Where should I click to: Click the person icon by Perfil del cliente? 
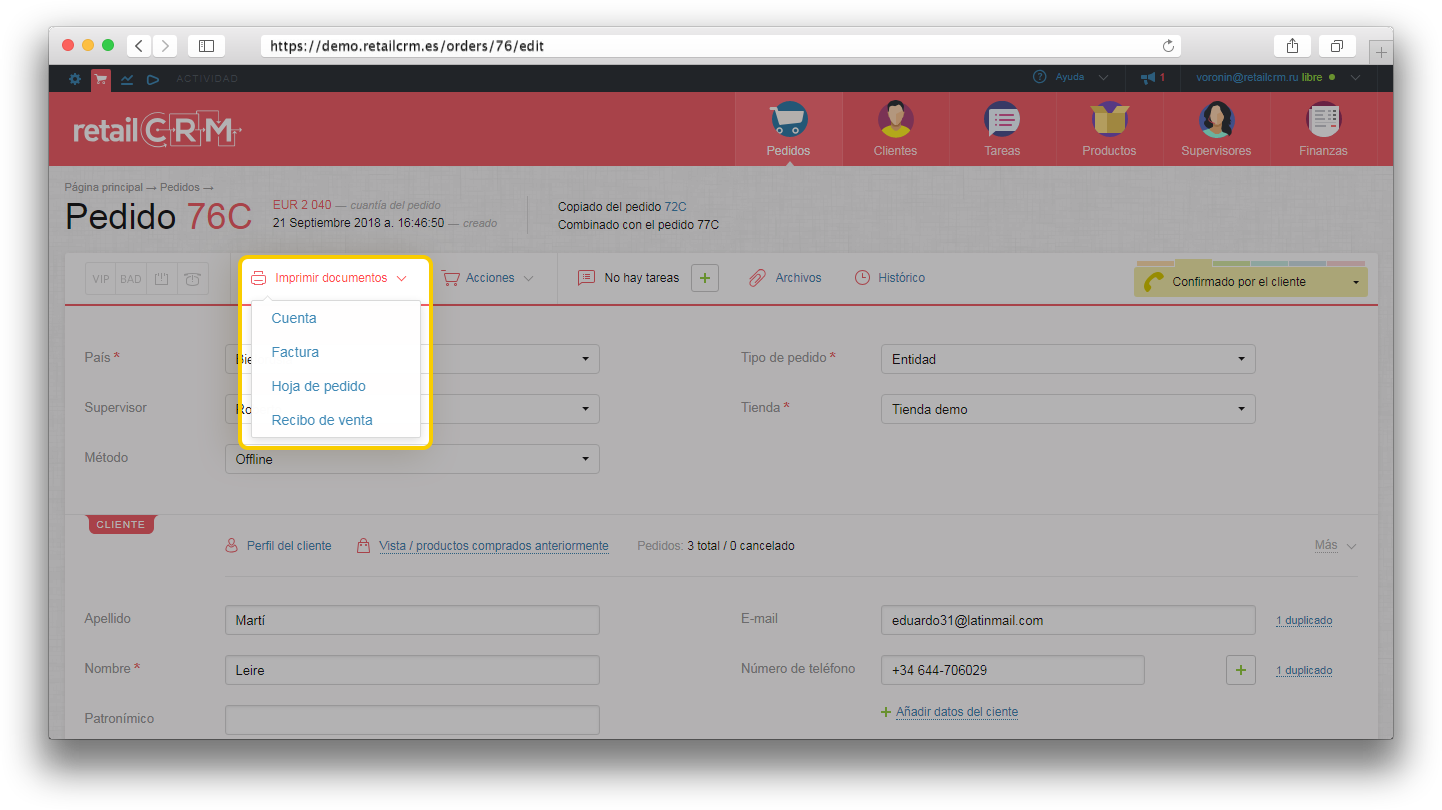click(232, 546)
